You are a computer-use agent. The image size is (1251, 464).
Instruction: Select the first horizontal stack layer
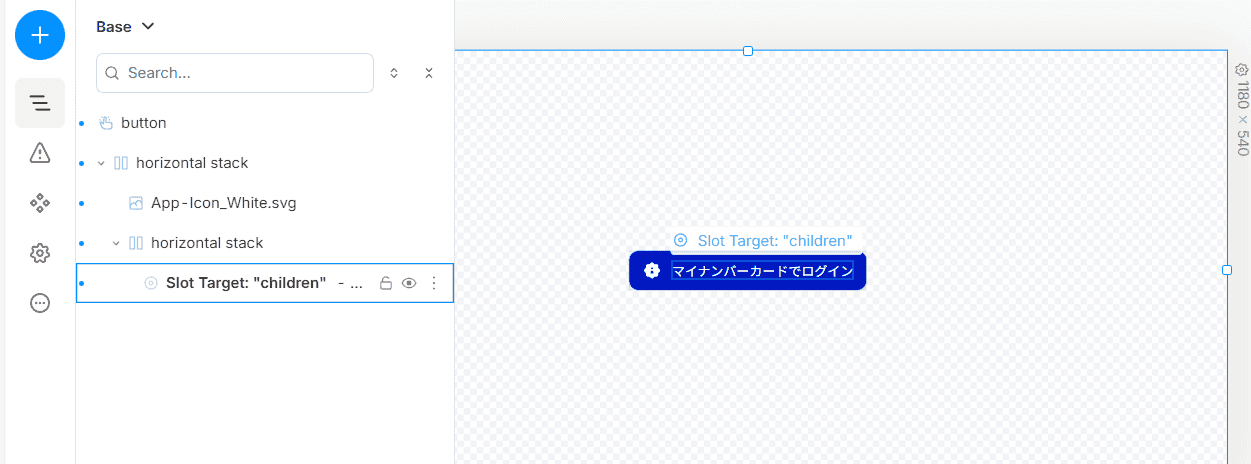point(265,163)
